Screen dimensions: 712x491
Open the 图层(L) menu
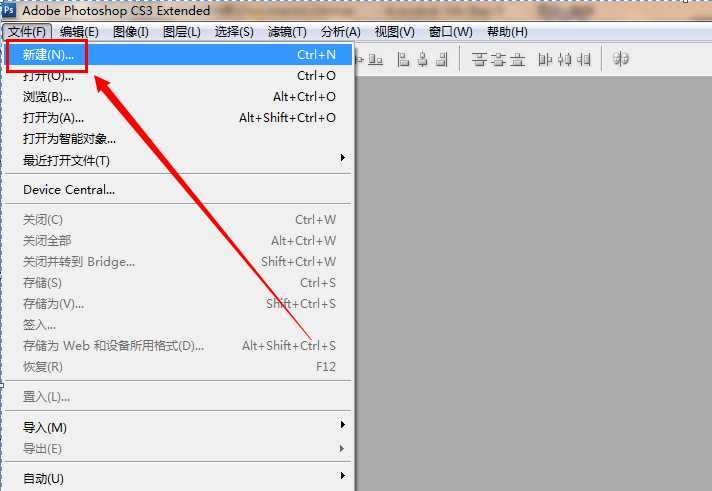click(x=182, y=32)
